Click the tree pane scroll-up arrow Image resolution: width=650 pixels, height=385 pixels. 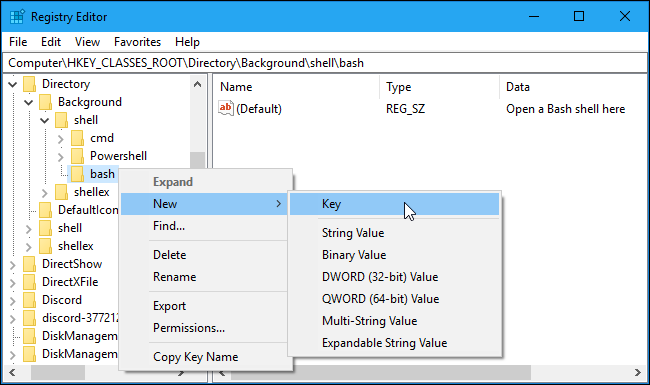(x=198, y=85)
